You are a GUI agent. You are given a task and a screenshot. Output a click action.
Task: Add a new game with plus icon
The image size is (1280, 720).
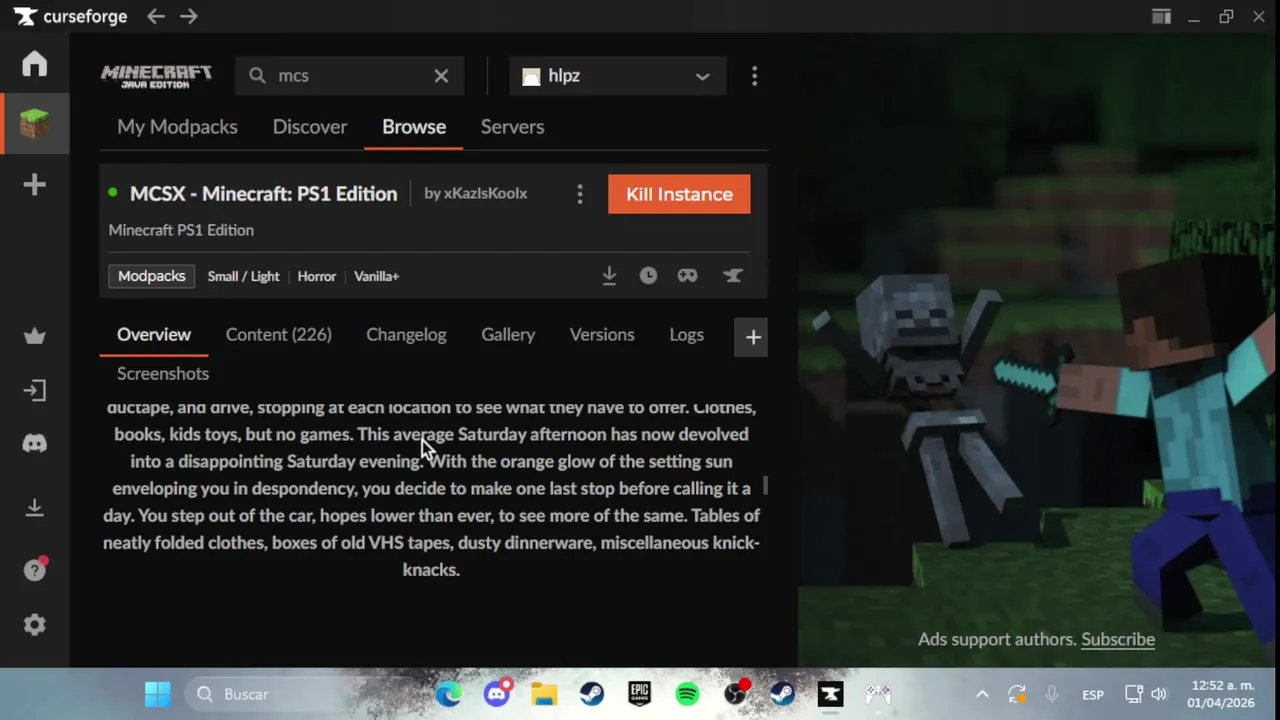coord(35,185)
